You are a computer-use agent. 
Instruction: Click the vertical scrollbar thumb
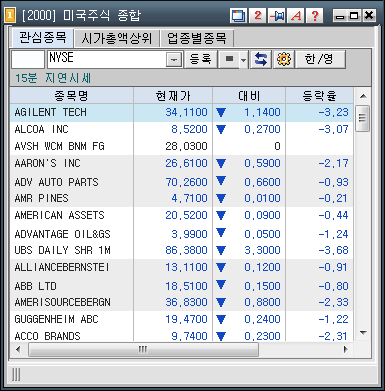click(x=363, y=118)
